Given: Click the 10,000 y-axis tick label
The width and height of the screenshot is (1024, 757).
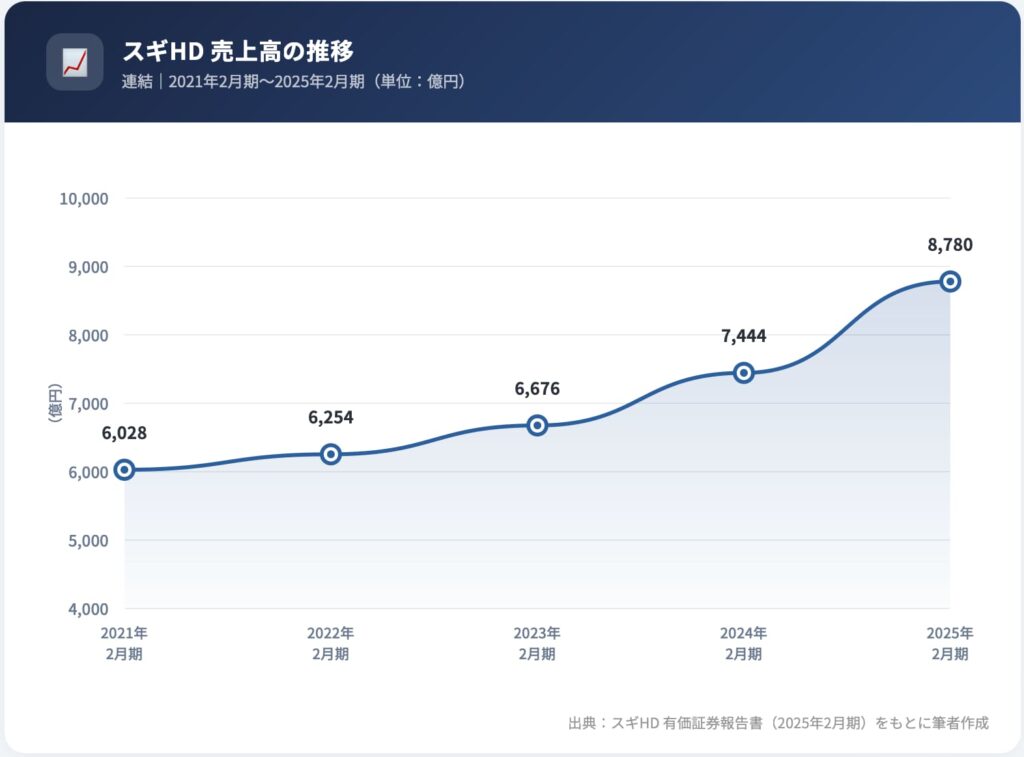Looking at the screenshot, I should (x=84, y=198).
